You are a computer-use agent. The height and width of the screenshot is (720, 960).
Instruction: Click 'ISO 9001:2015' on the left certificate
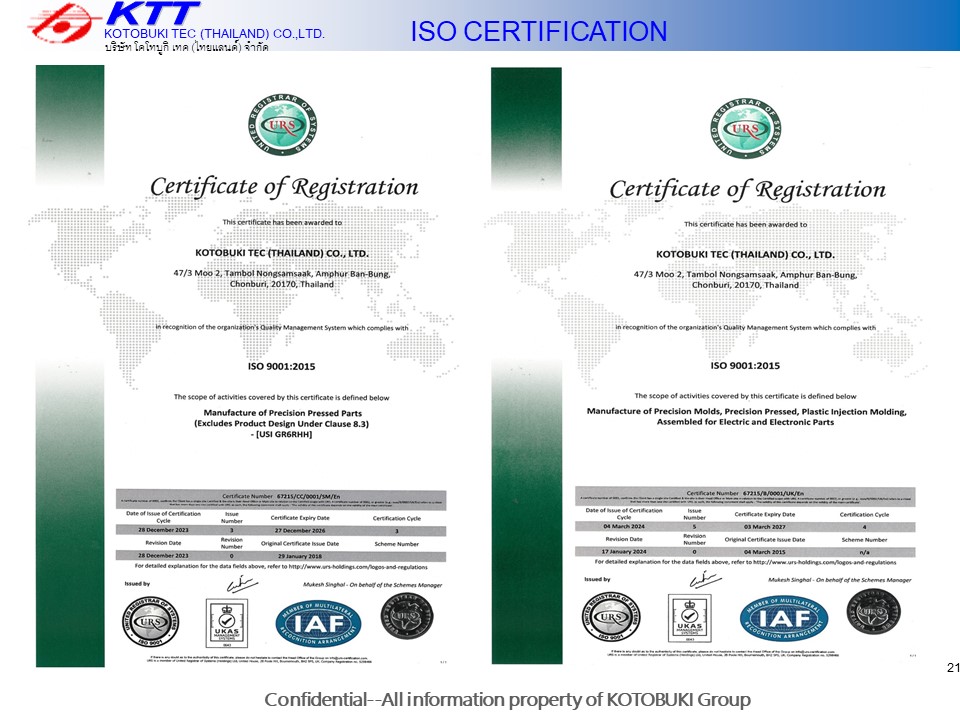click(x=282, y=366)
